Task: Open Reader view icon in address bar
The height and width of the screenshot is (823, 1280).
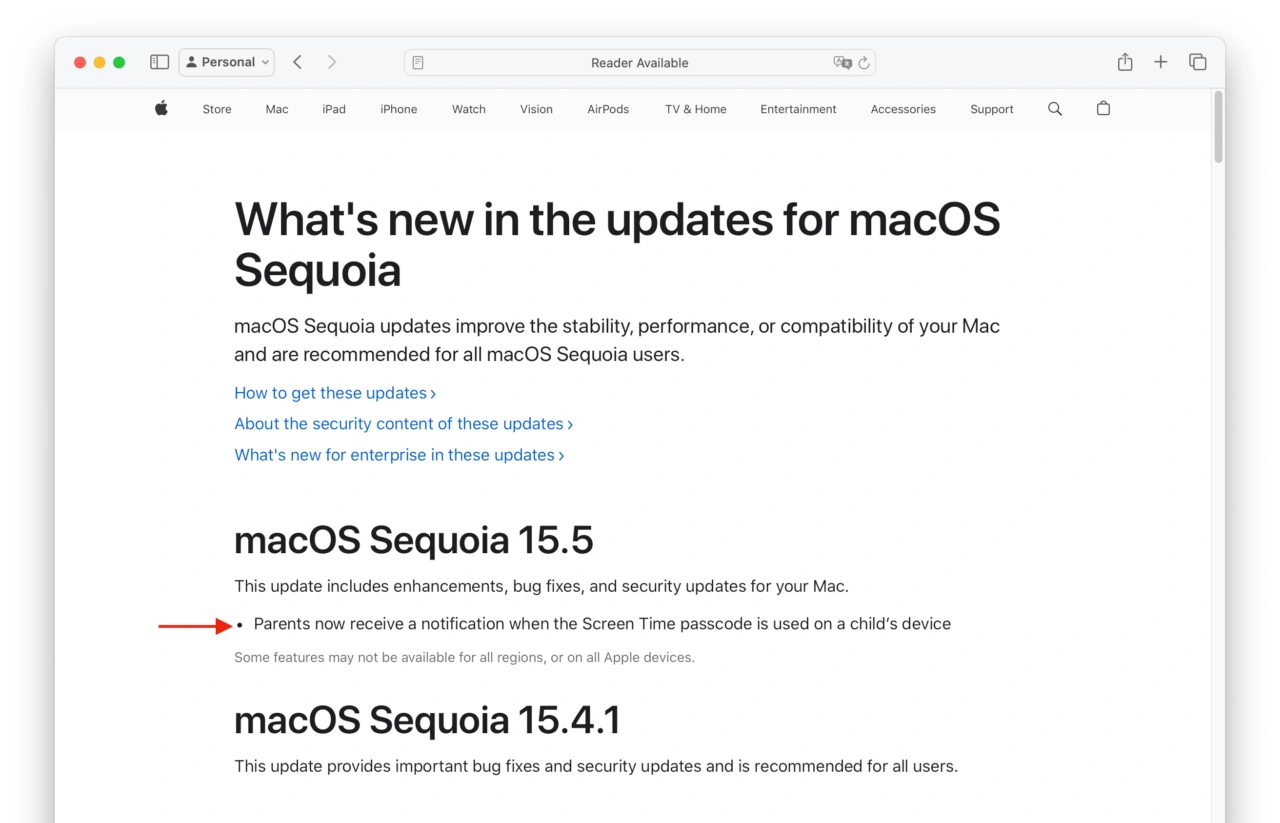Action: [418, 63]
